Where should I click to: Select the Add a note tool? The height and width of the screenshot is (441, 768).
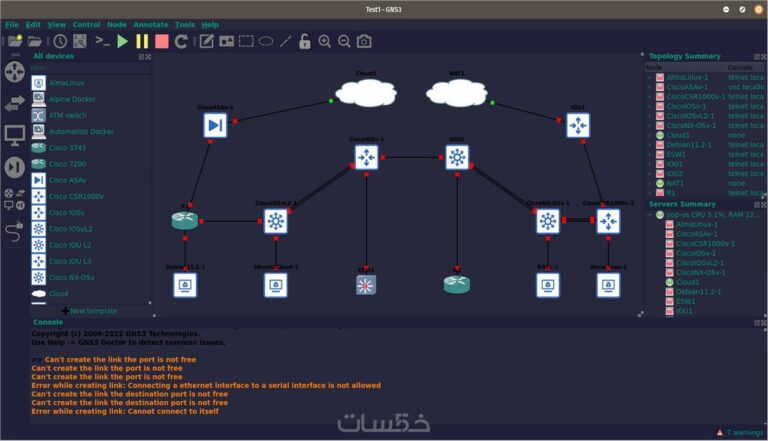tap(207, 41)
